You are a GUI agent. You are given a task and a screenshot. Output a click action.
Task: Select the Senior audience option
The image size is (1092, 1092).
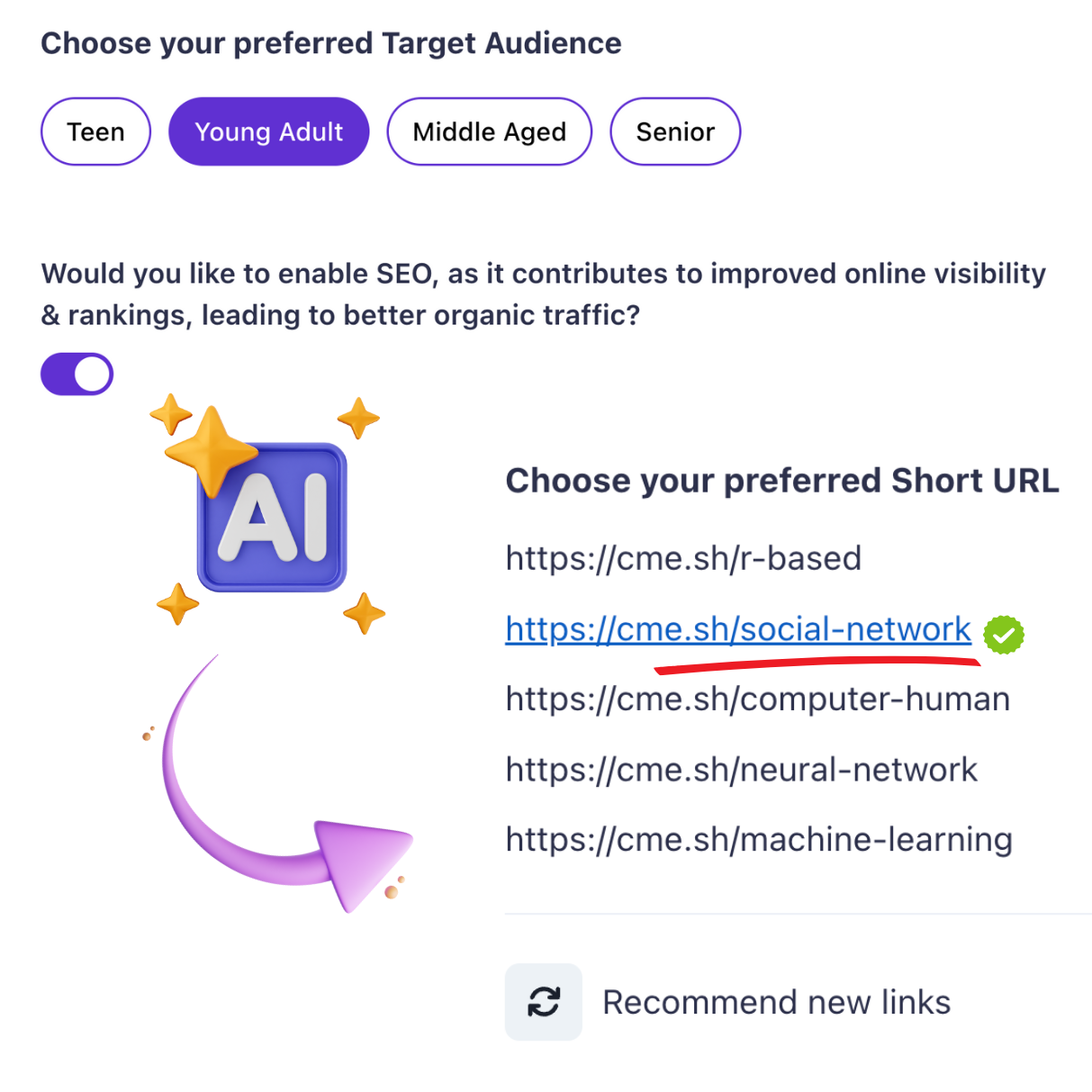point(675,131)
